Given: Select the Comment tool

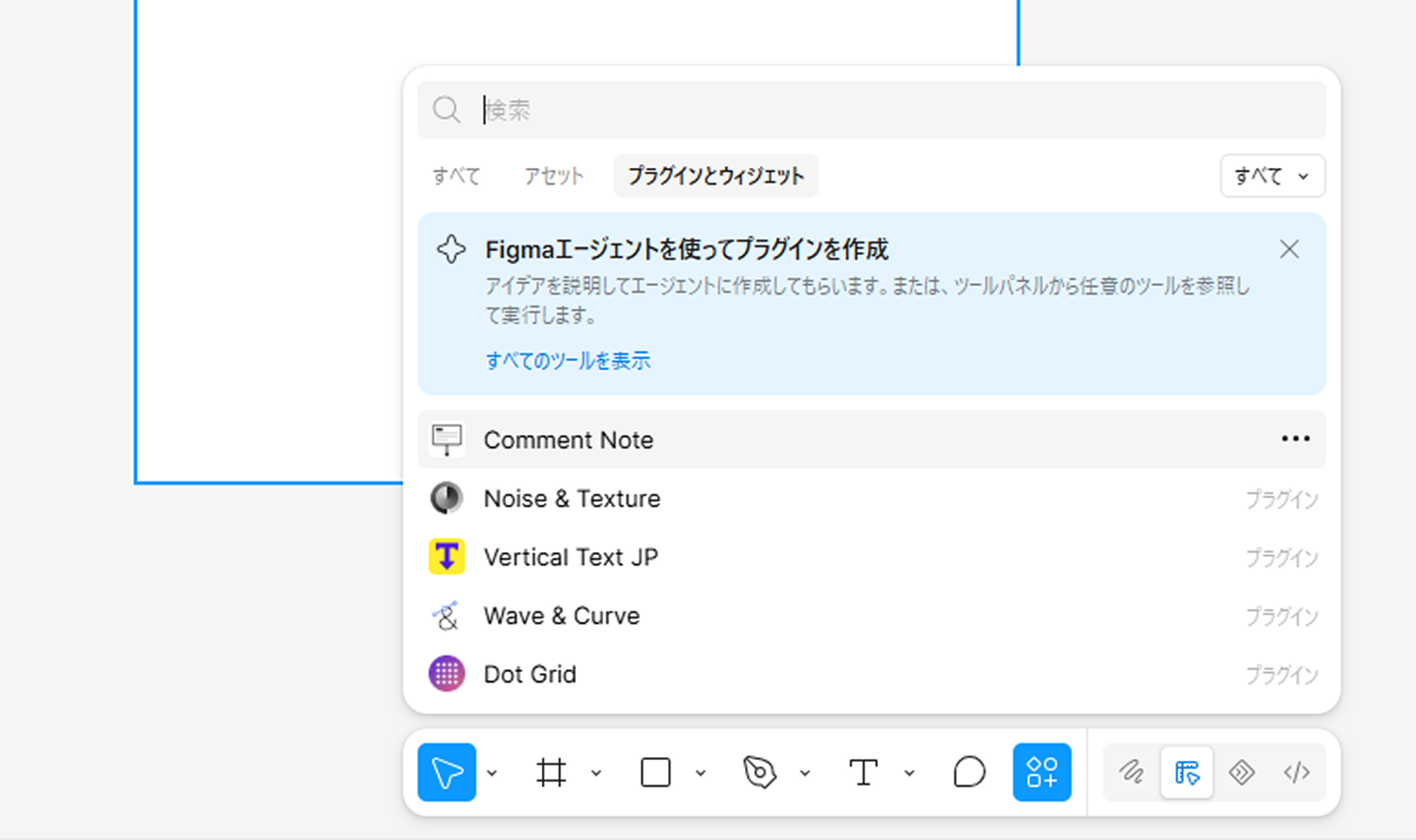Looking at the screenshot, I should click(x=969, y=772).
